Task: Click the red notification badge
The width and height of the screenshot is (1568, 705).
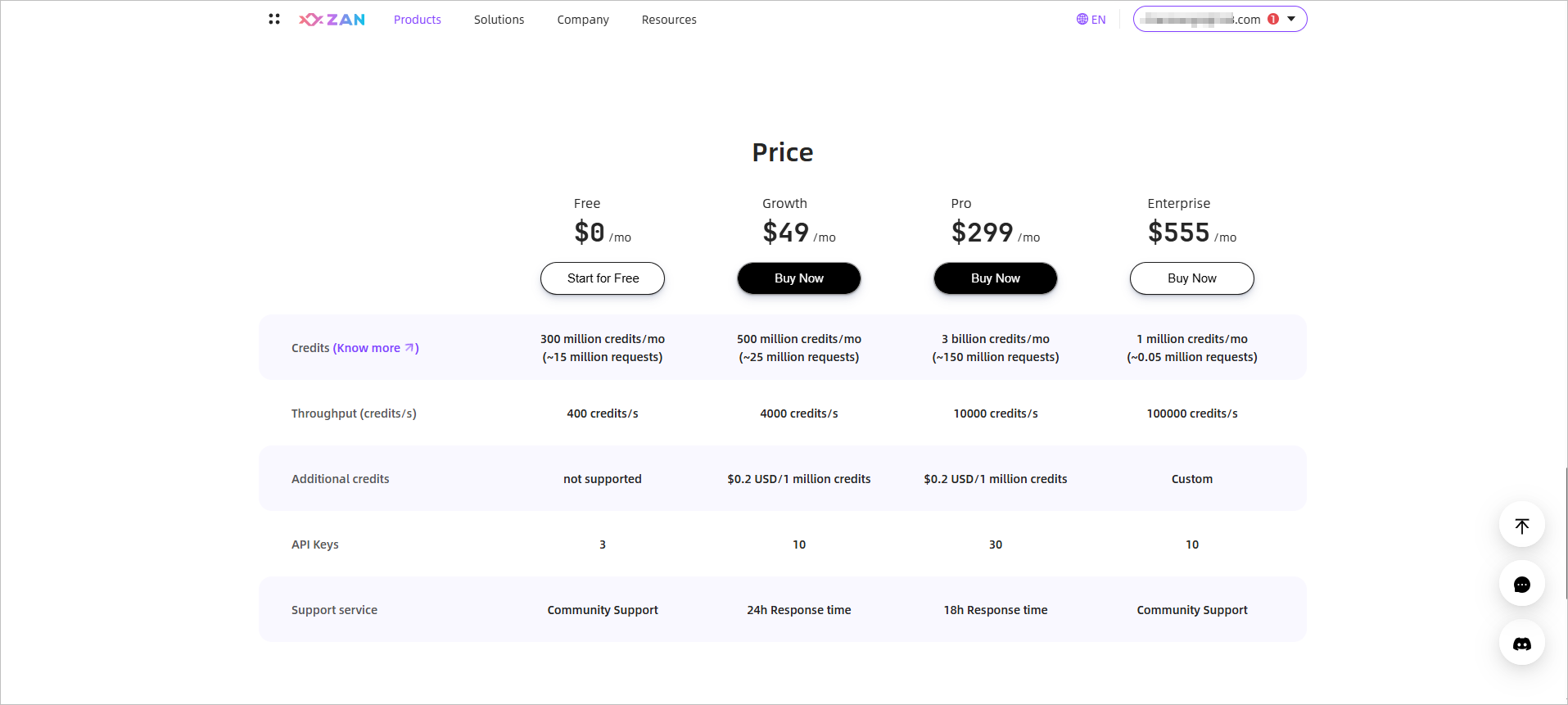Action: pyautogui.click(x=1273, y=19)
